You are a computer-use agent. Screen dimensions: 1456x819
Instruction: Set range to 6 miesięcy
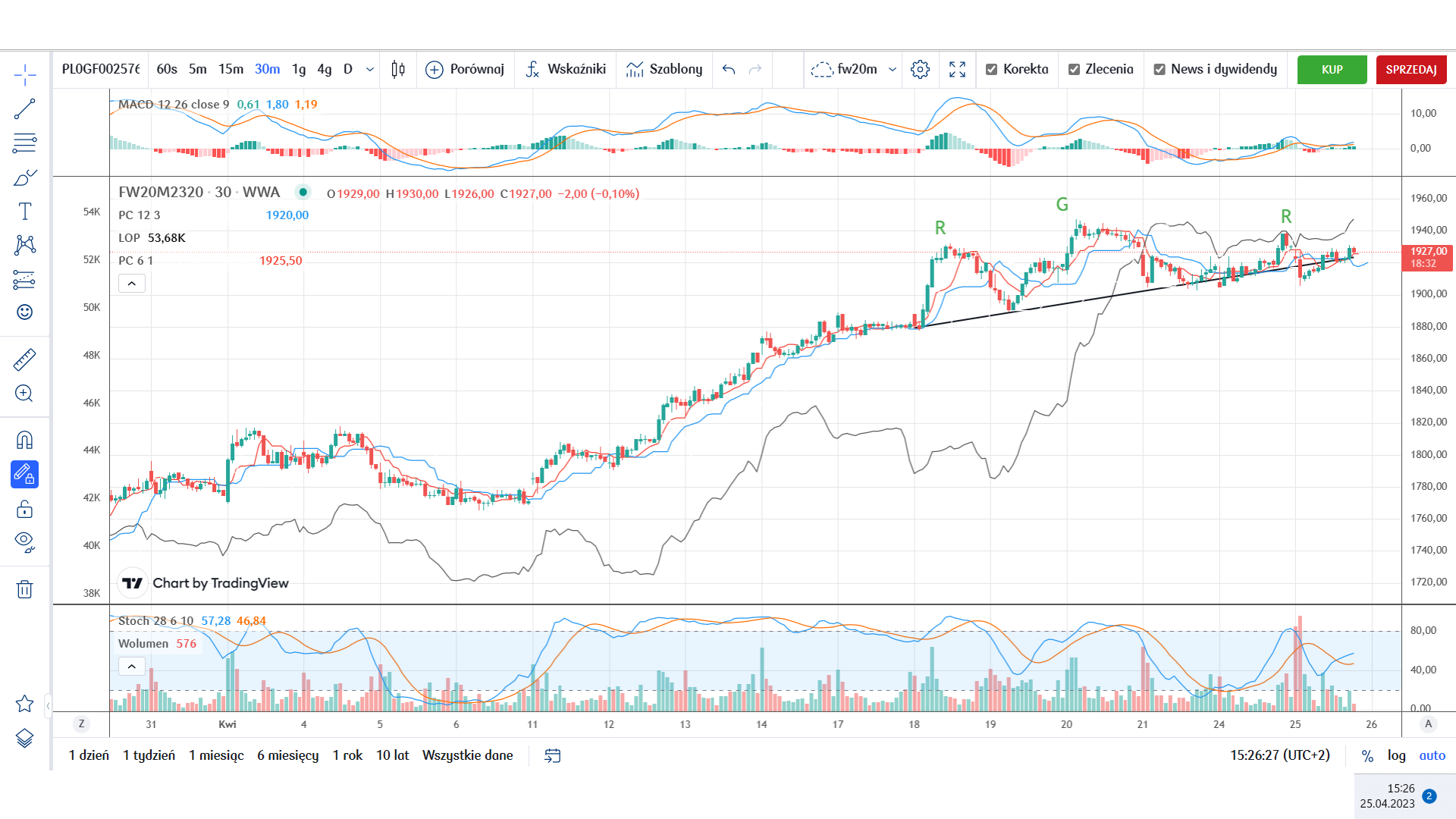[x=287, y=755]
